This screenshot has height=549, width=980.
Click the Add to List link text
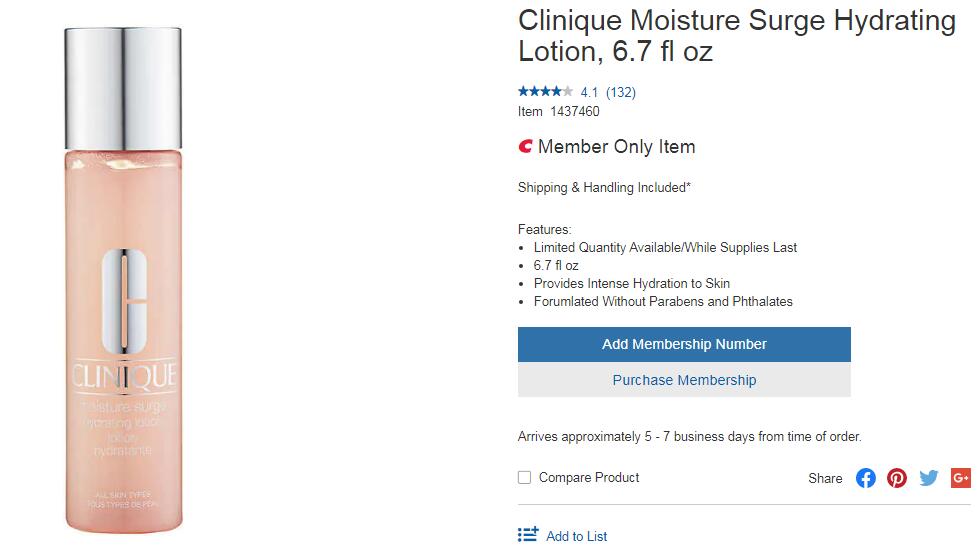click(577, 536)
